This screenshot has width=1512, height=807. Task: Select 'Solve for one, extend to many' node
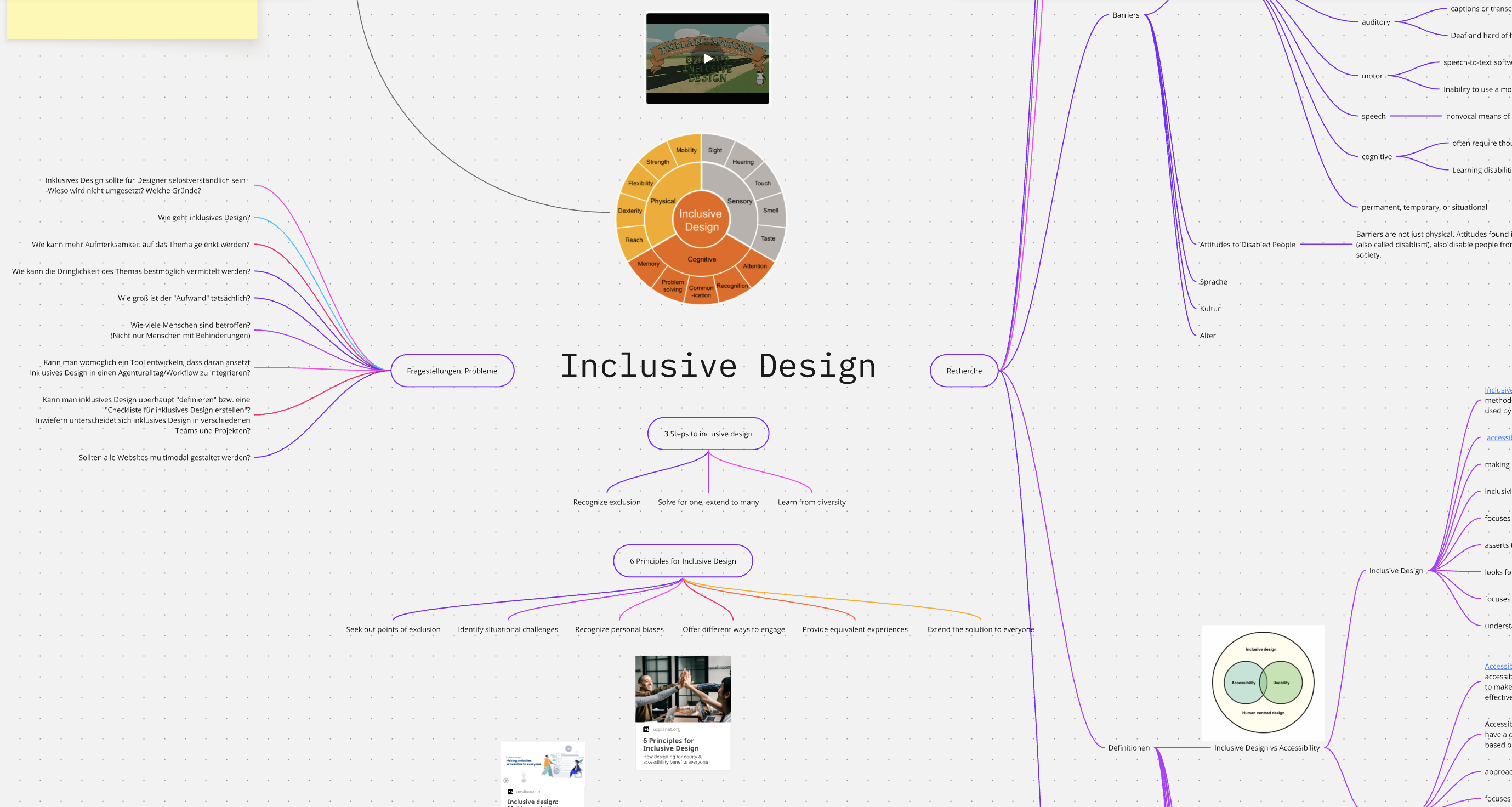tap(708, 502)
